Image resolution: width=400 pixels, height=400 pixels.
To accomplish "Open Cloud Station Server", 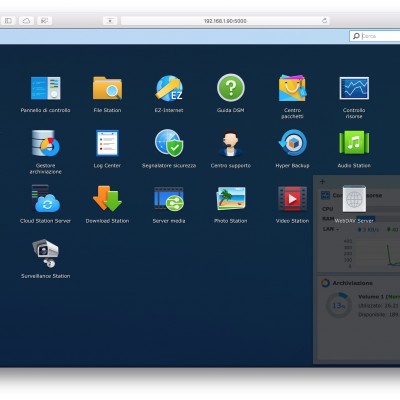I will pyautogui.click(x=46, y=198).
